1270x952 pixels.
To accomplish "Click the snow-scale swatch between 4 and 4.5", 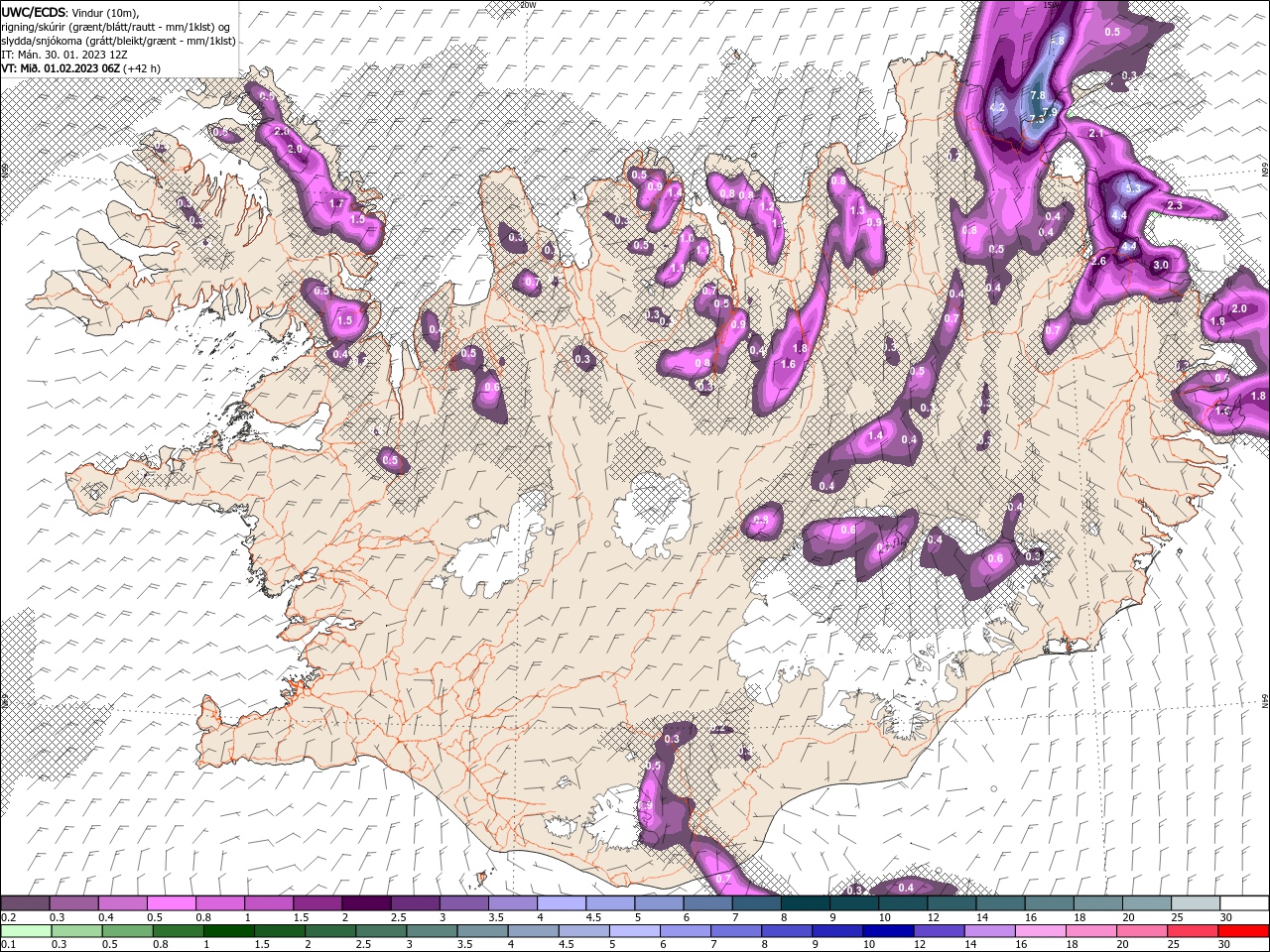I will point(562,903).
